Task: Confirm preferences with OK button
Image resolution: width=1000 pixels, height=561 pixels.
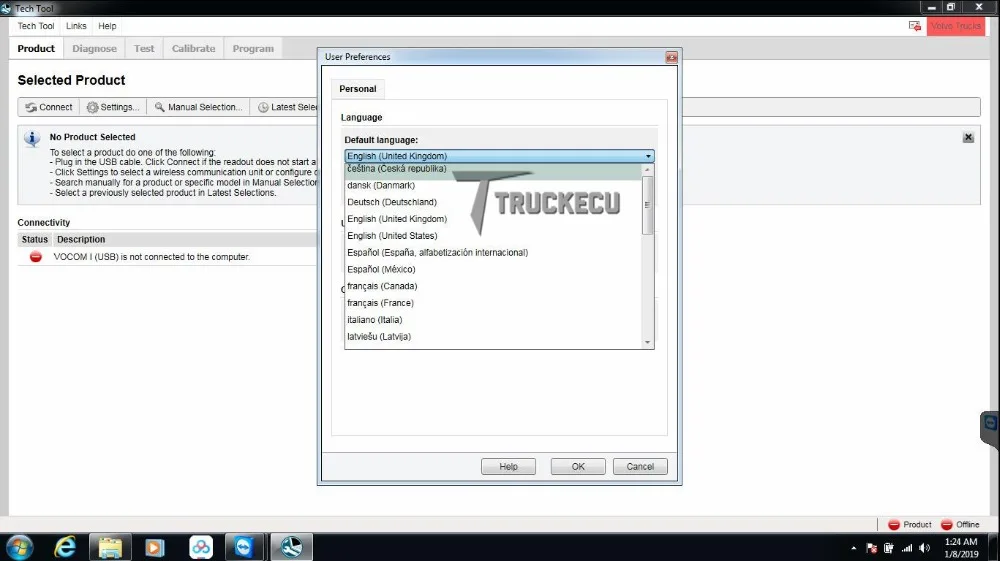Action: (x=578, y=467)
